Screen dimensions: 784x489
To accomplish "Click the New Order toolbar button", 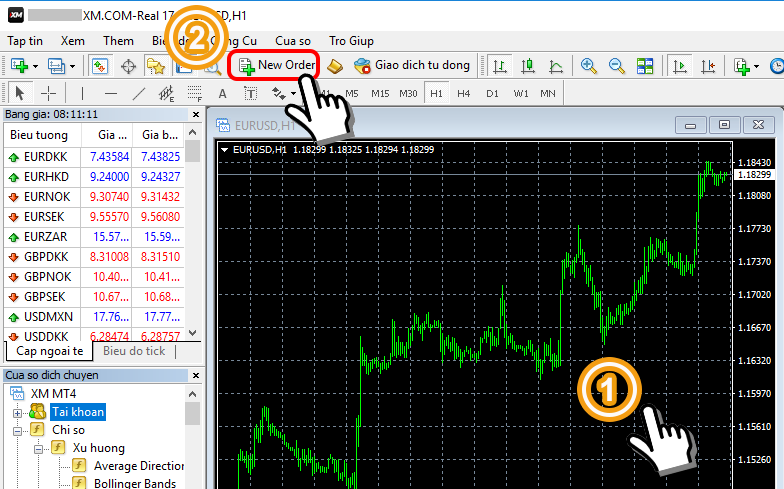I will [x=276, y=66].
